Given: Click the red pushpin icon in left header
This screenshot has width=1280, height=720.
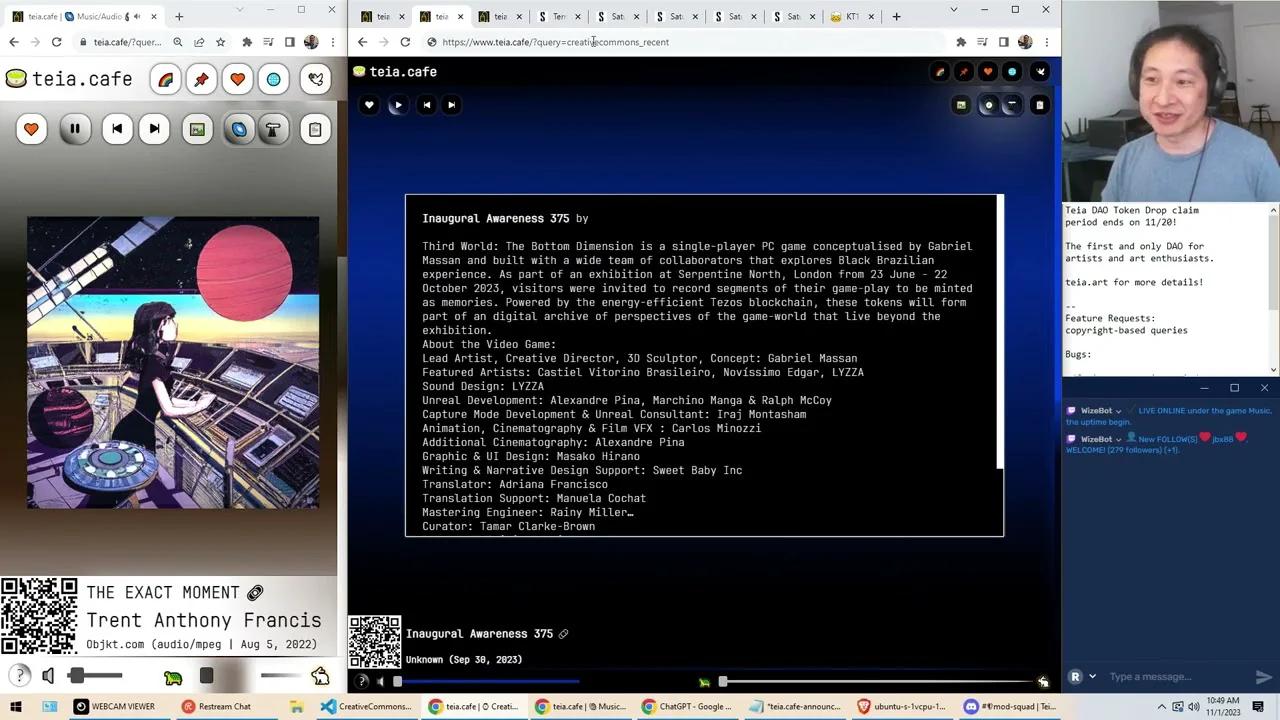Looking at the screenshot, I should coord(201,80).
